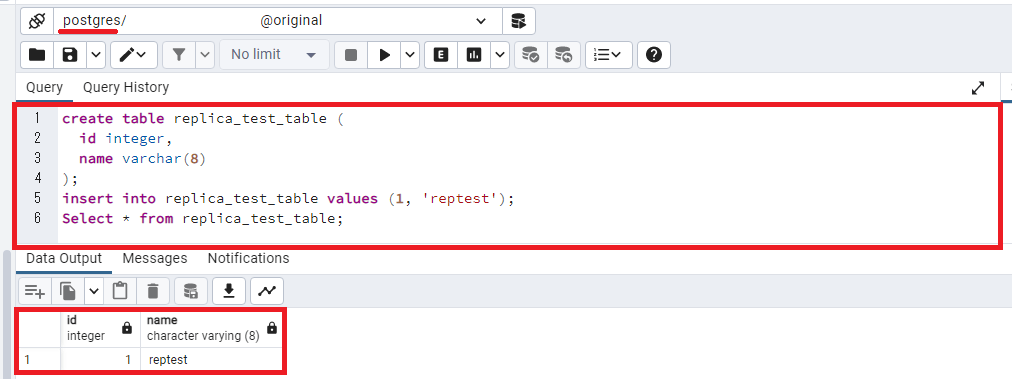Click the 'Select * from replica_test_table' line

pos(203,219)
